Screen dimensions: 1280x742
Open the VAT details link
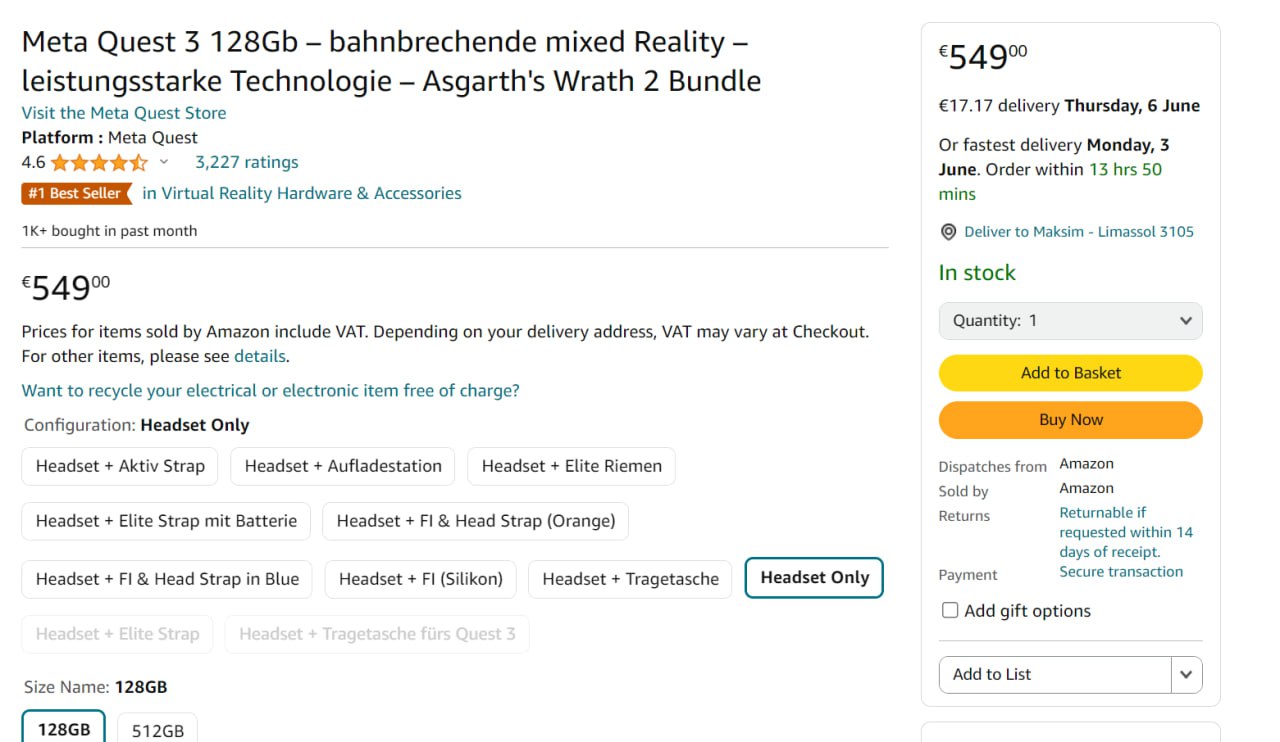point(260,356)
